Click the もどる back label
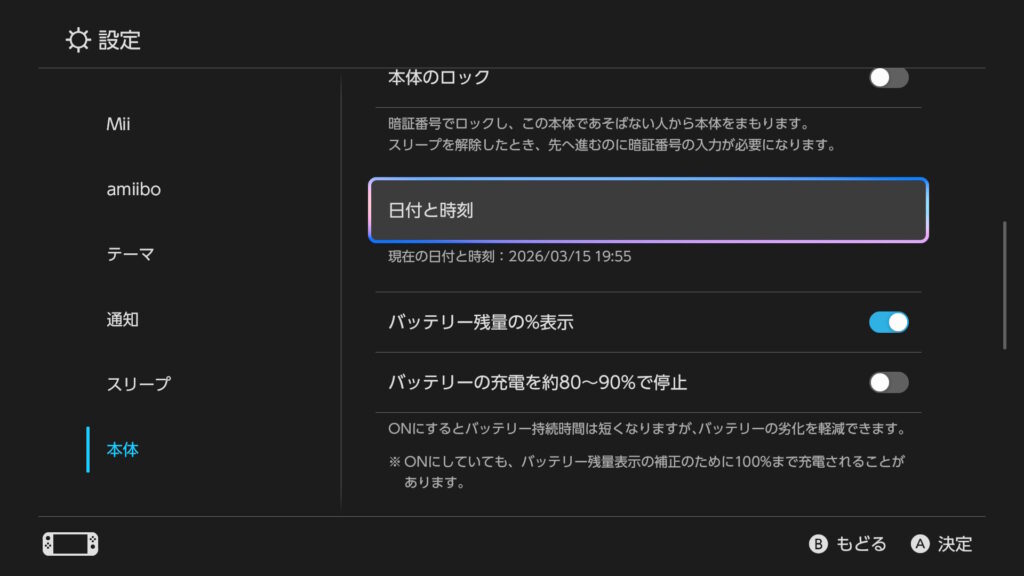The image size is (1024, 576). (860, 544)
